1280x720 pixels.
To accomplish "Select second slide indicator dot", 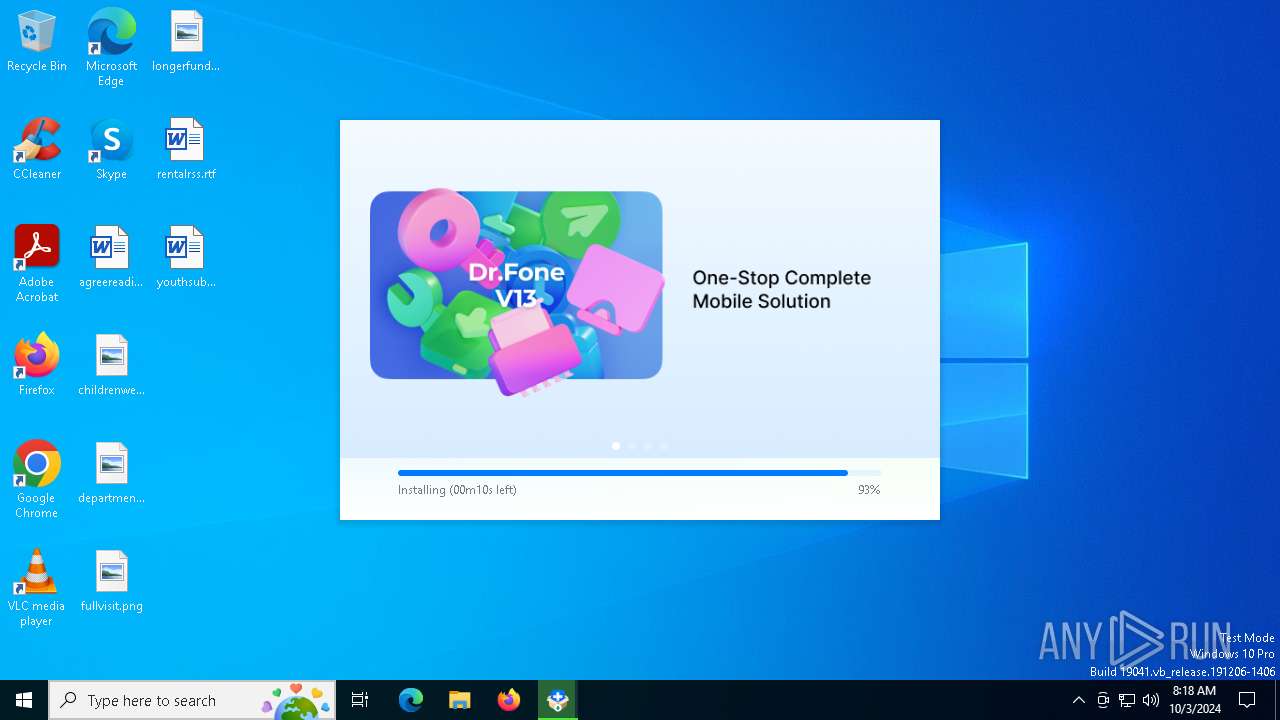I will pos(632,446).
